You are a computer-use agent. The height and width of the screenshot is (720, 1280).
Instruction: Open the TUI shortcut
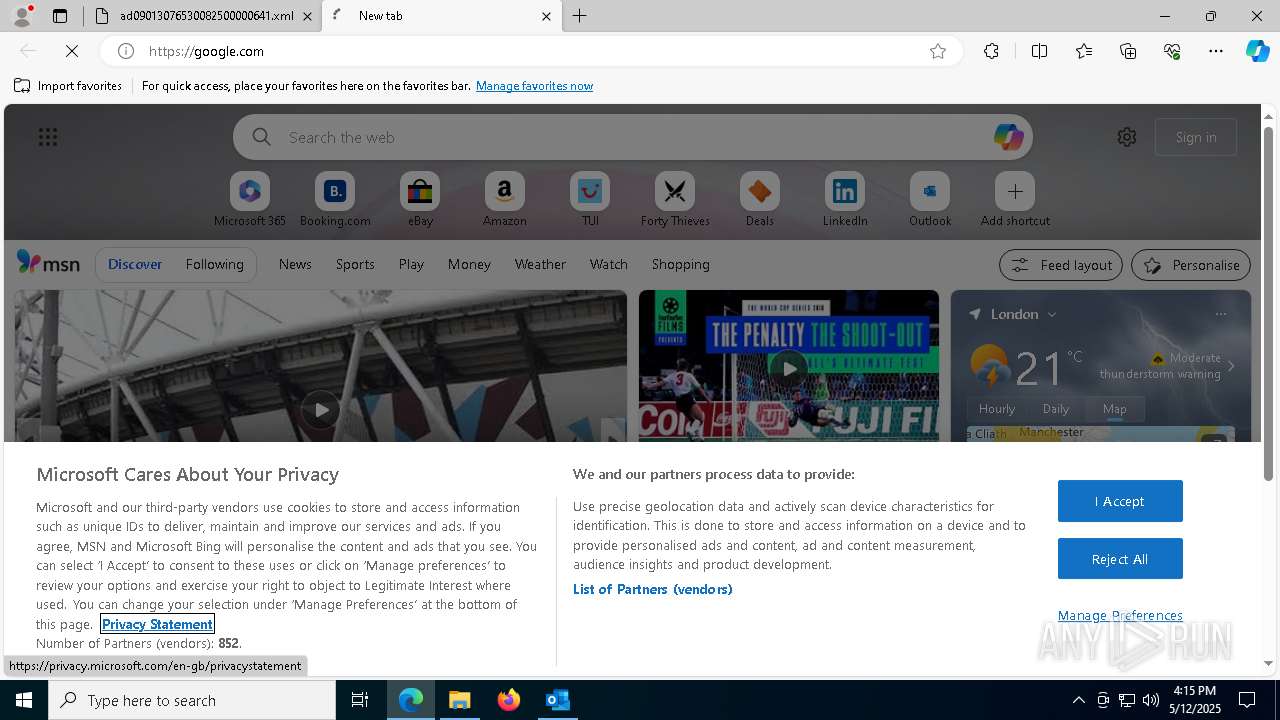[x=590, y=199]
